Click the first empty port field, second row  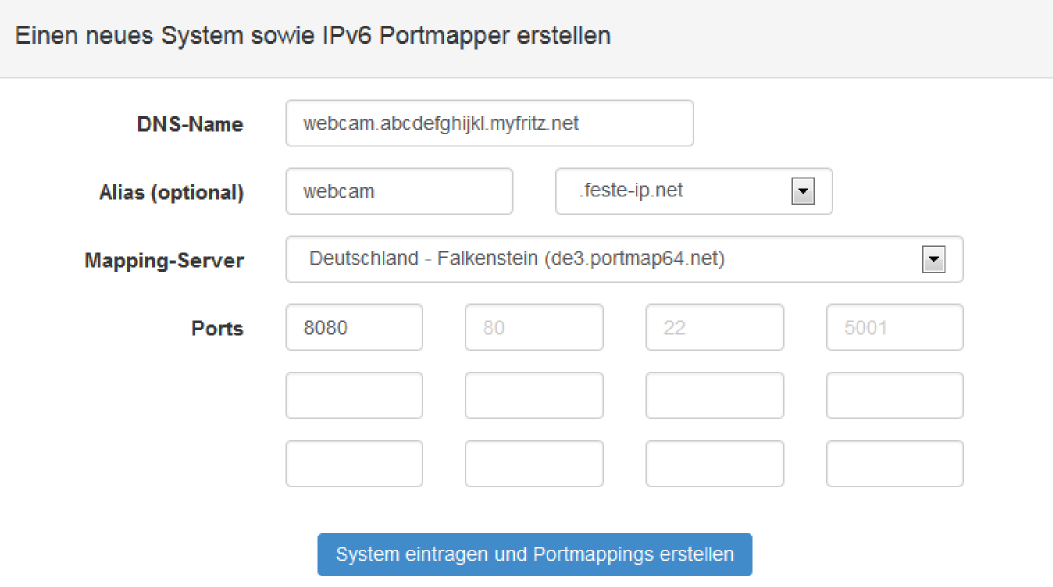[353, 395]
